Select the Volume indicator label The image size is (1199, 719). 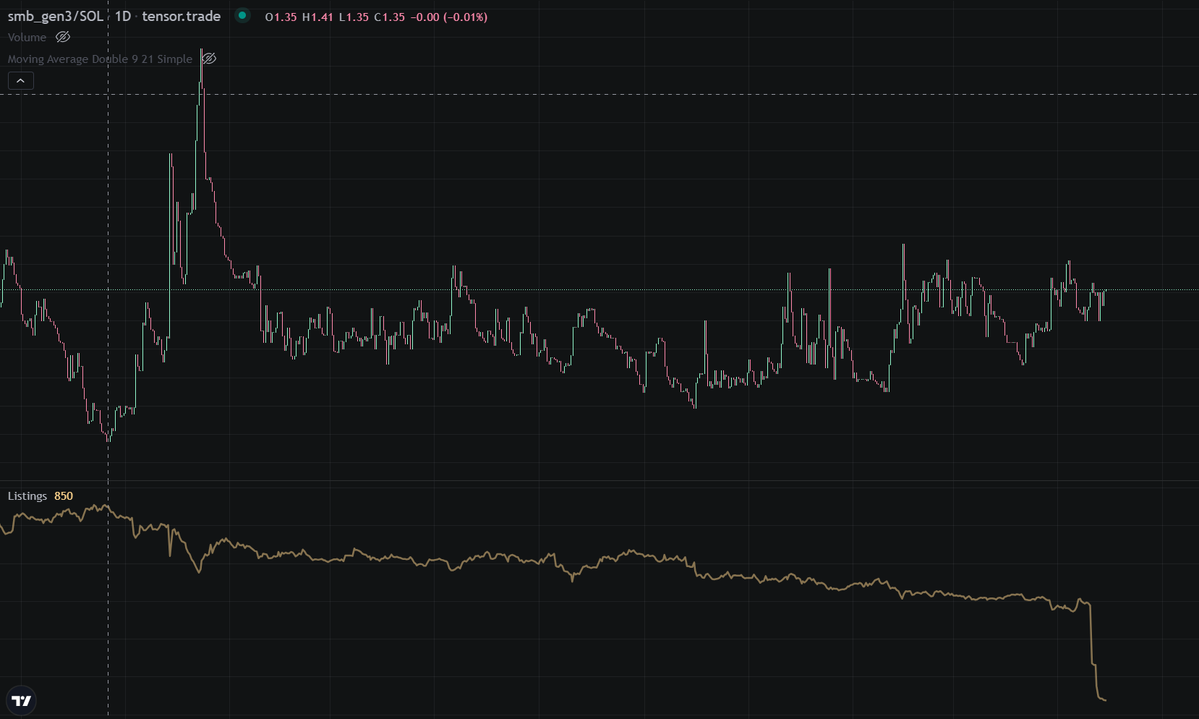point(27,37)
